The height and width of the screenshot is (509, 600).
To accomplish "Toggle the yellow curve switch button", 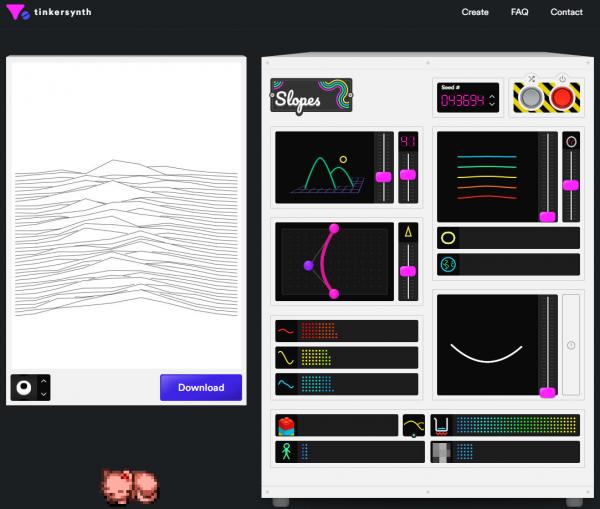I will click(414, 425).
